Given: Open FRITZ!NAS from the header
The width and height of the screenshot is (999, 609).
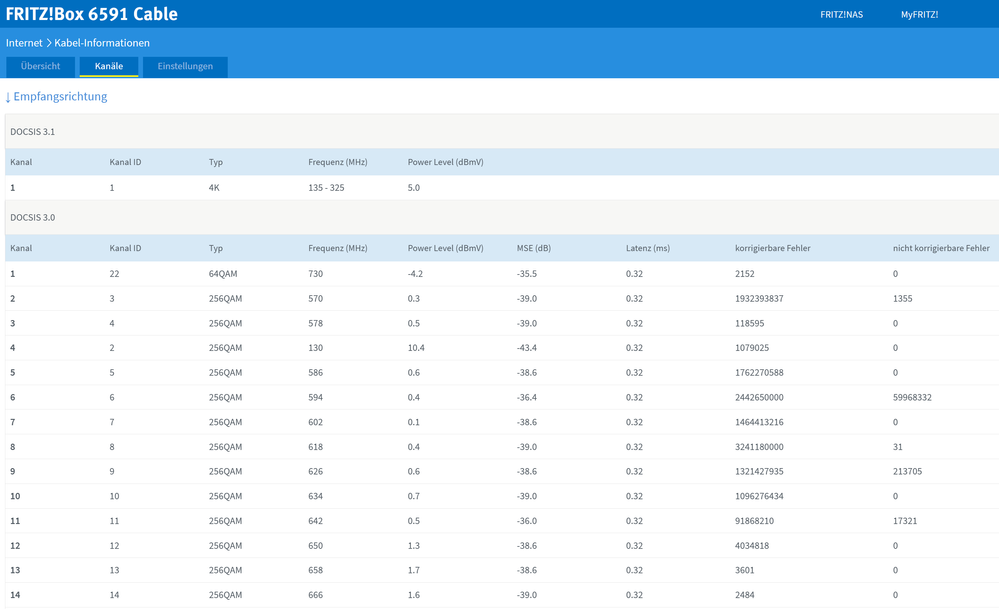Looking at the screenshot, I should coord(841,15).
